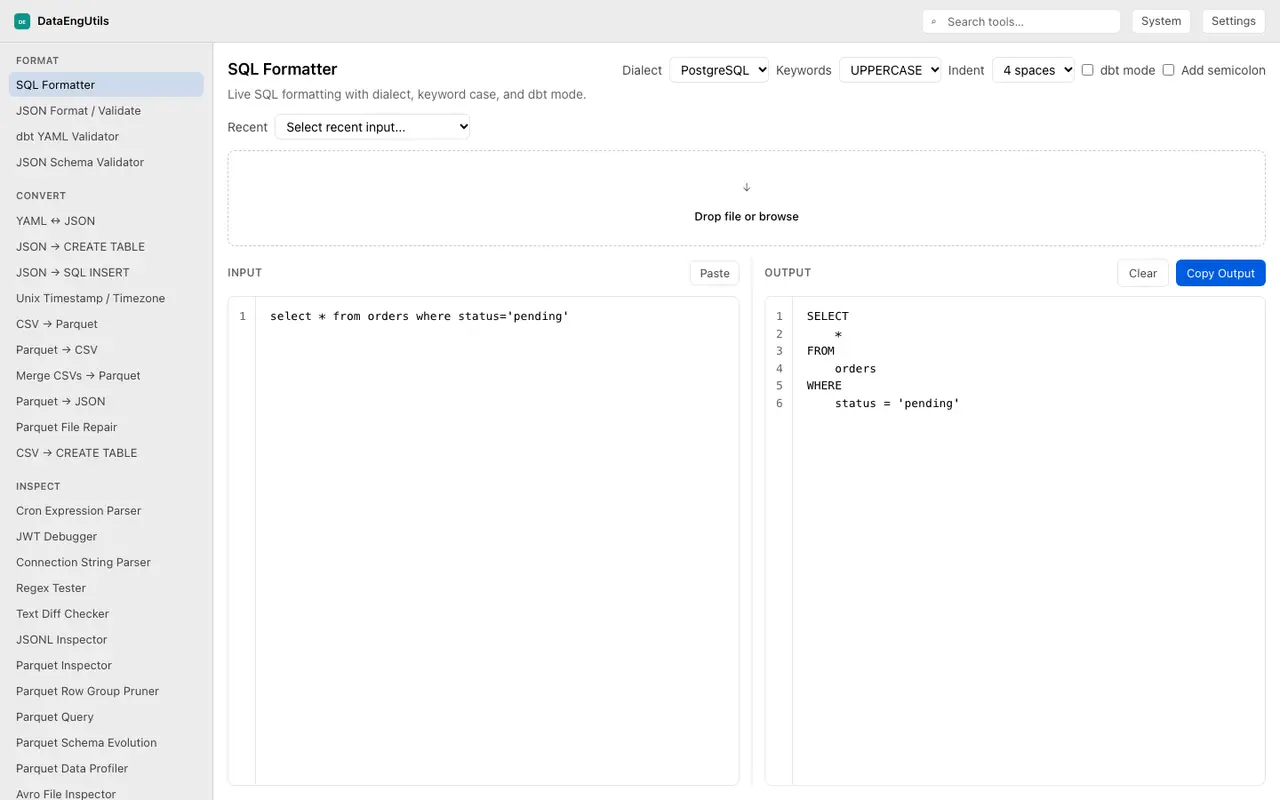
Task: Open YAML ↔ JSON converter
Action: coord(106,221)
